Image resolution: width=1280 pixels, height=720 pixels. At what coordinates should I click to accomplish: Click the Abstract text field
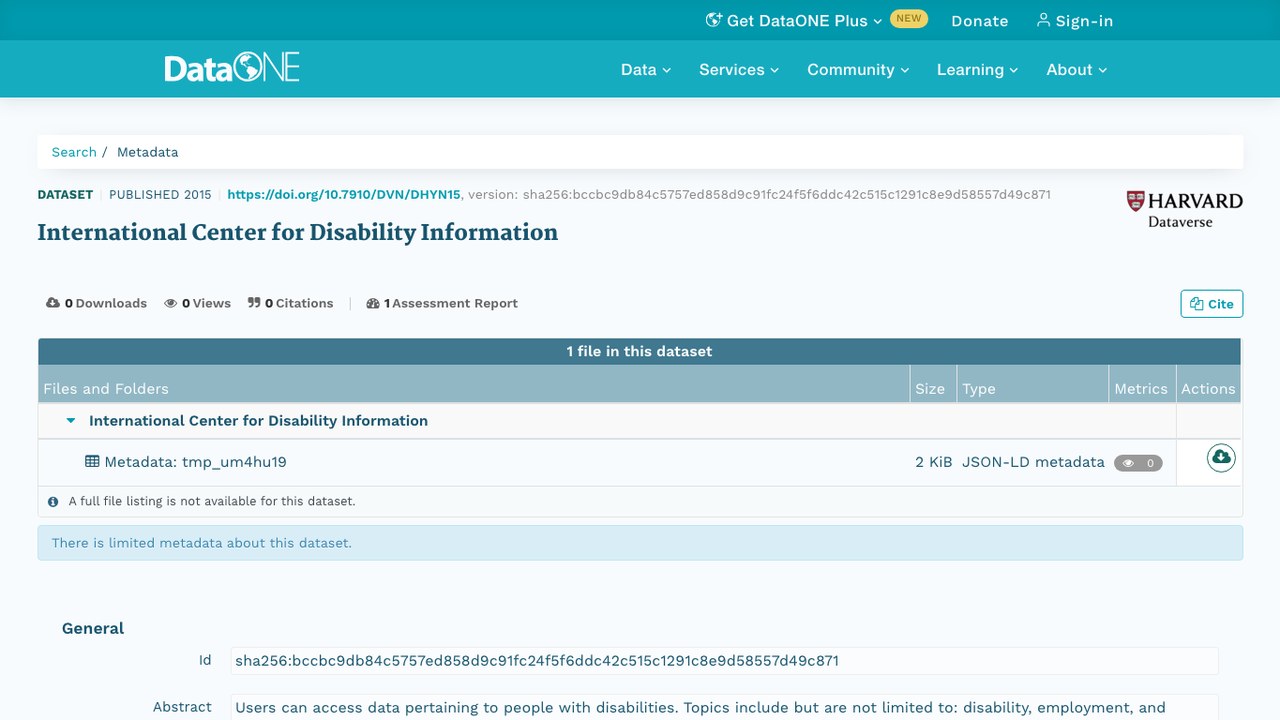tap(724, 708)
